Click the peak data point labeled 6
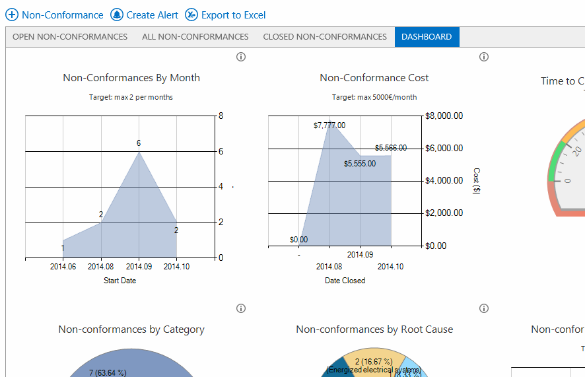Image resolution: width=585 pixels, height=377 pixels. pos(139,152)
